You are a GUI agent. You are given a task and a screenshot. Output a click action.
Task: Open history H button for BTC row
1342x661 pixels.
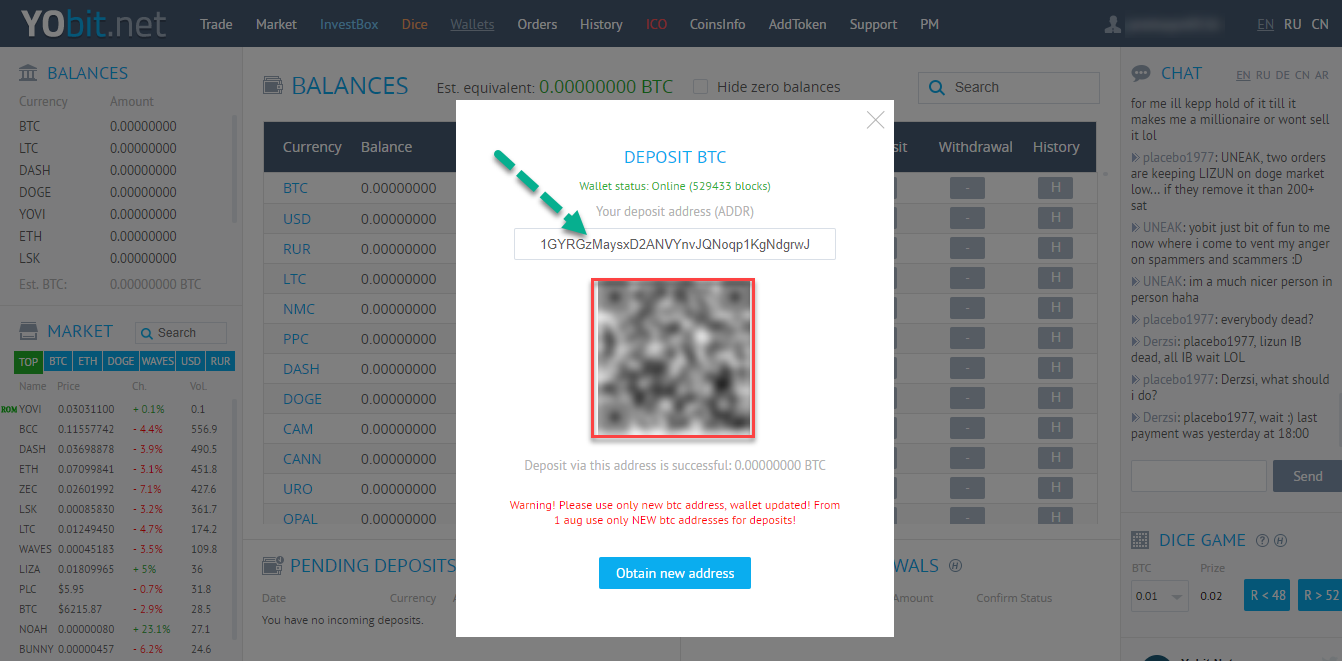[1055, 188]
